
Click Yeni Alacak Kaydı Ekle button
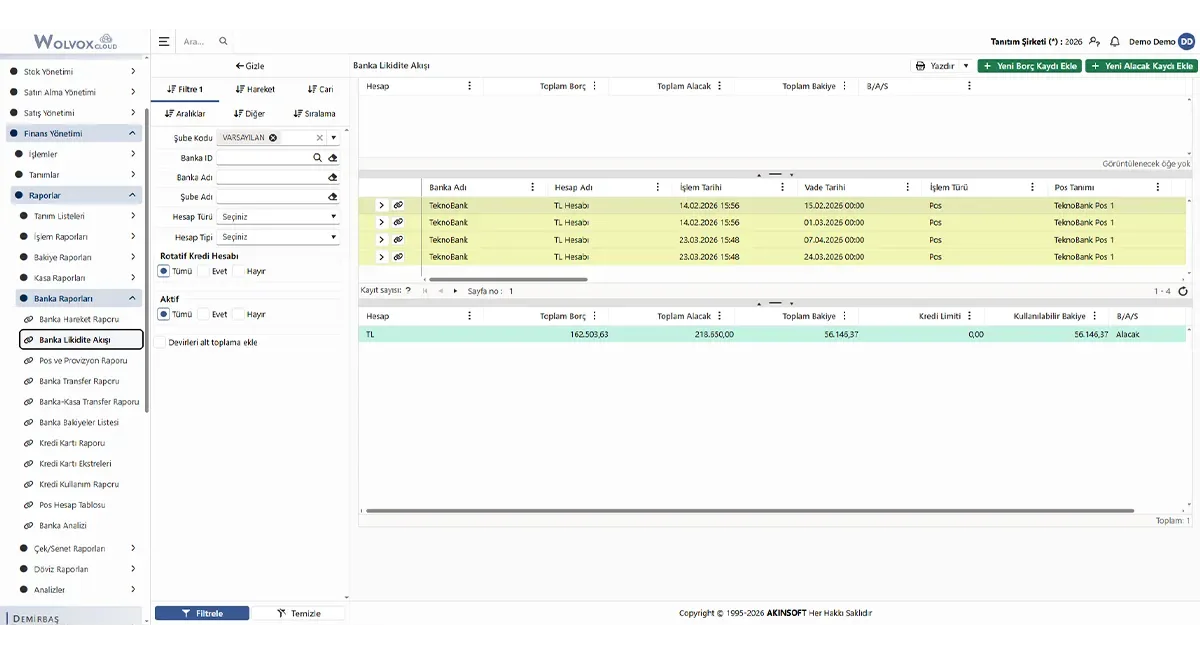click(1141, 66)
